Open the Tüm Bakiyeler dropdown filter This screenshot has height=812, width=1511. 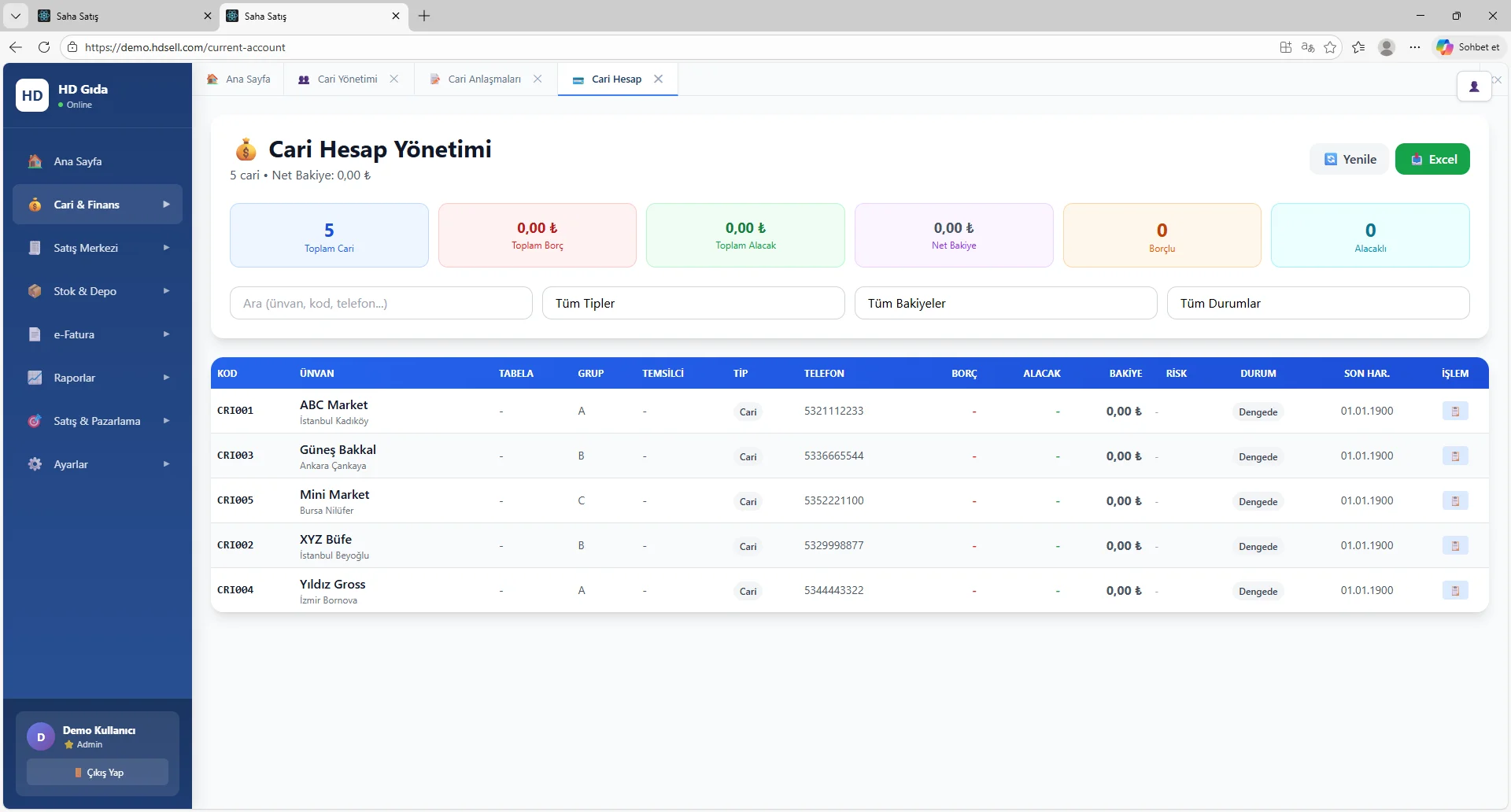1005,303
